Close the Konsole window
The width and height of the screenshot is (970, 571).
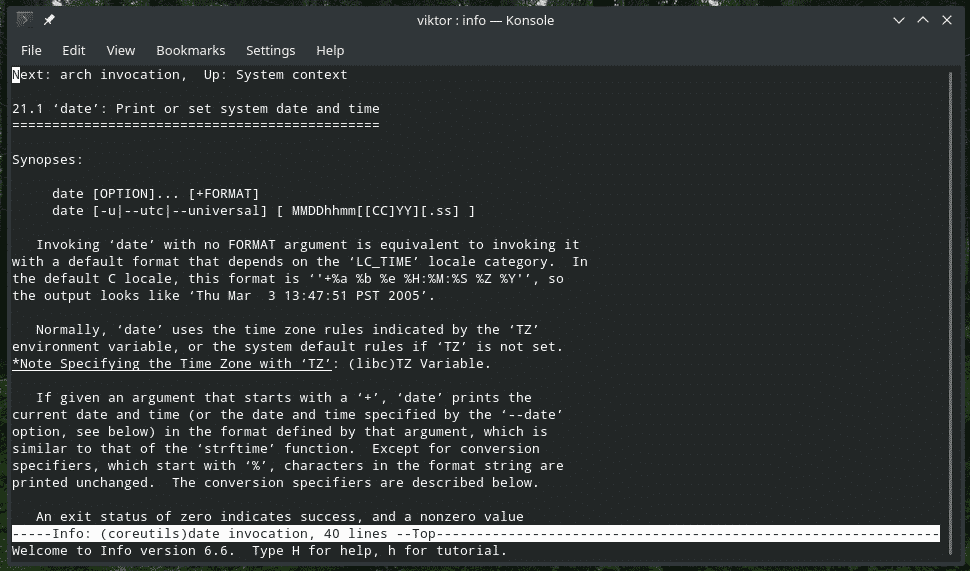(947, 20)
